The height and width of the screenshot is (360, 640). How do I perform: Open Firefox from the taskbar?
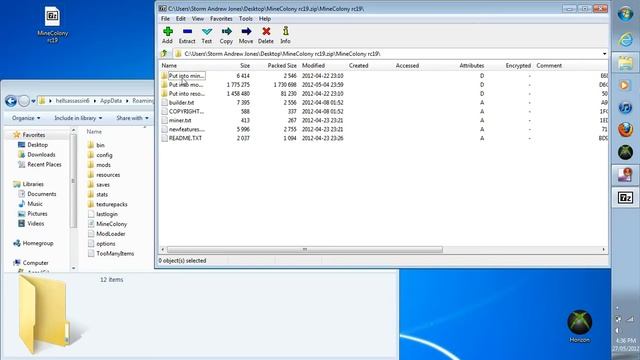tap(625, 130)
